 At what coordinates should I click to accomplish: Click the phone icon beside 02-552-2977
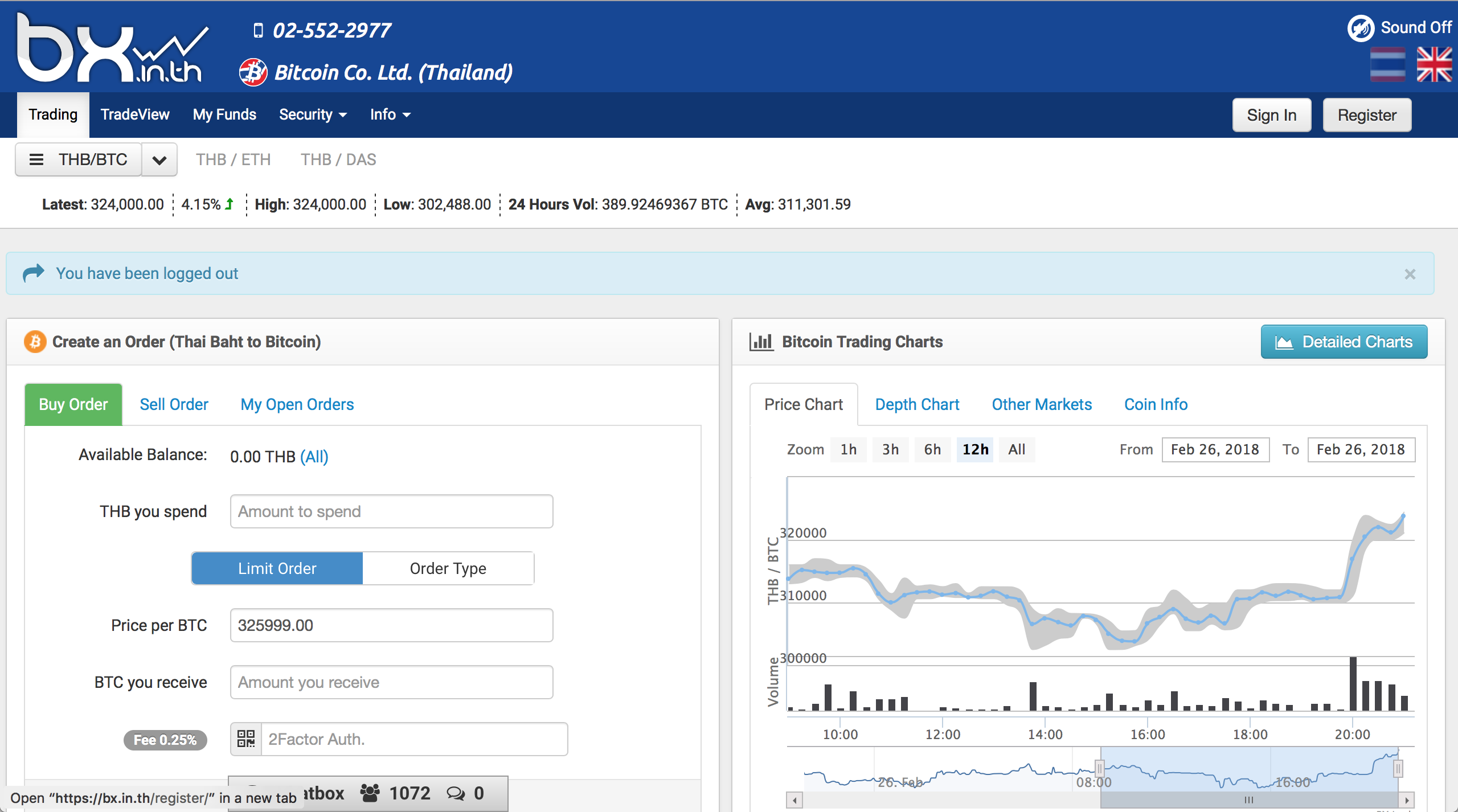[x=258, y=30]
